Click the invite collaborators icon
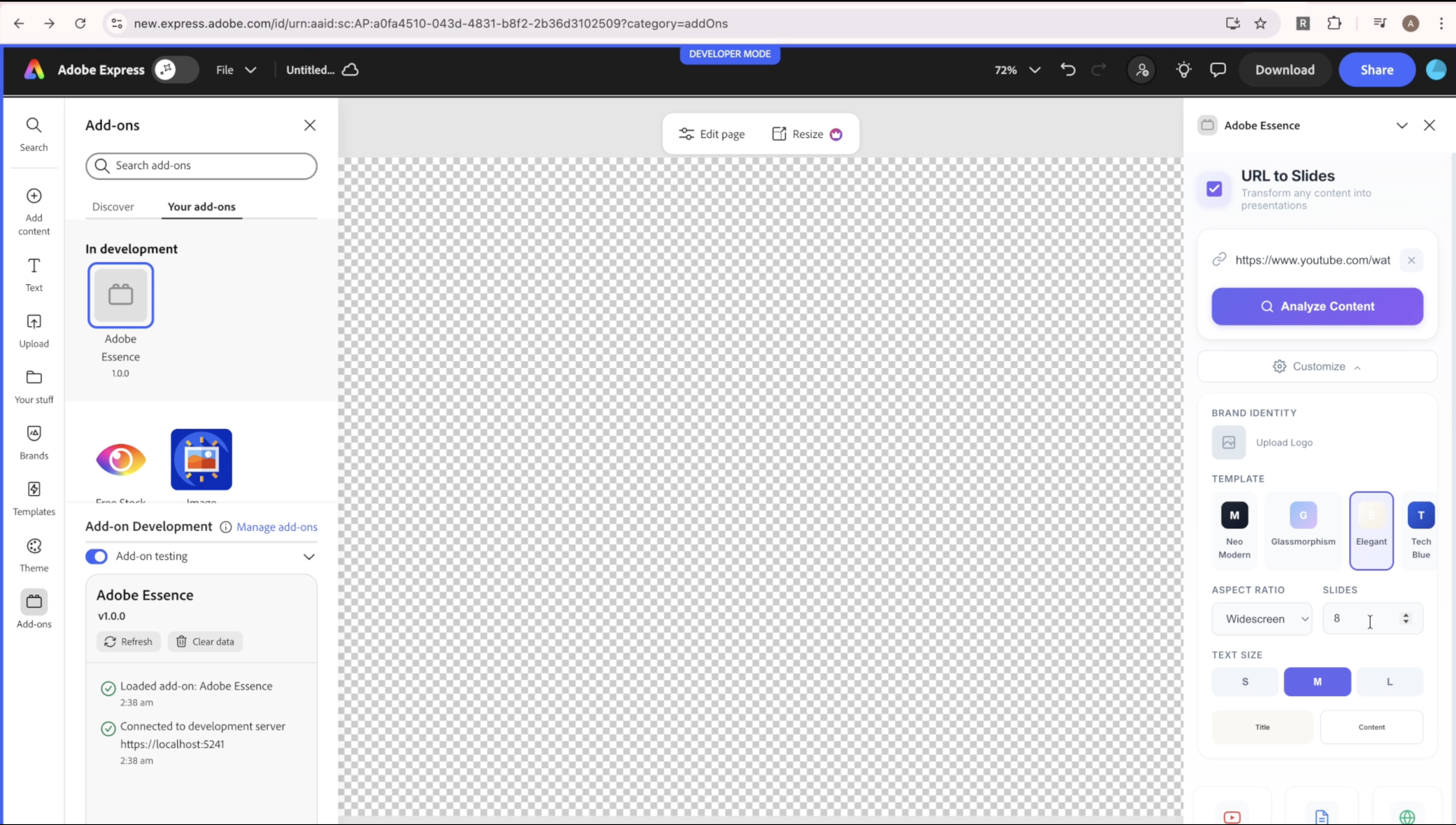This screenshot has height=825, width=1456. pyautogui.click(x=1142, y=70)
